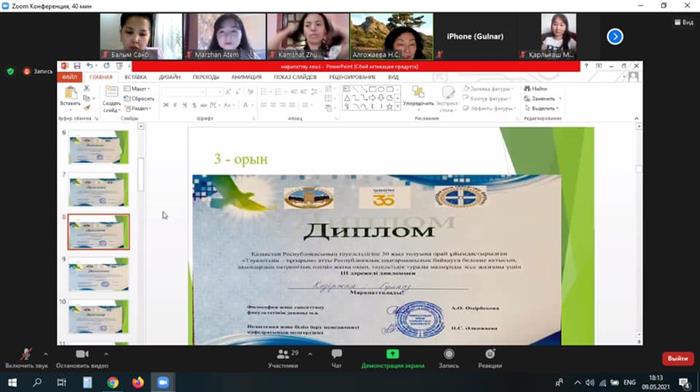Switch to the ПОКАЗ СЛАЙДОВ ribbon tab
Image resolution: width=700 pixels, height=392 pixels.
click(x=295, y=77)
